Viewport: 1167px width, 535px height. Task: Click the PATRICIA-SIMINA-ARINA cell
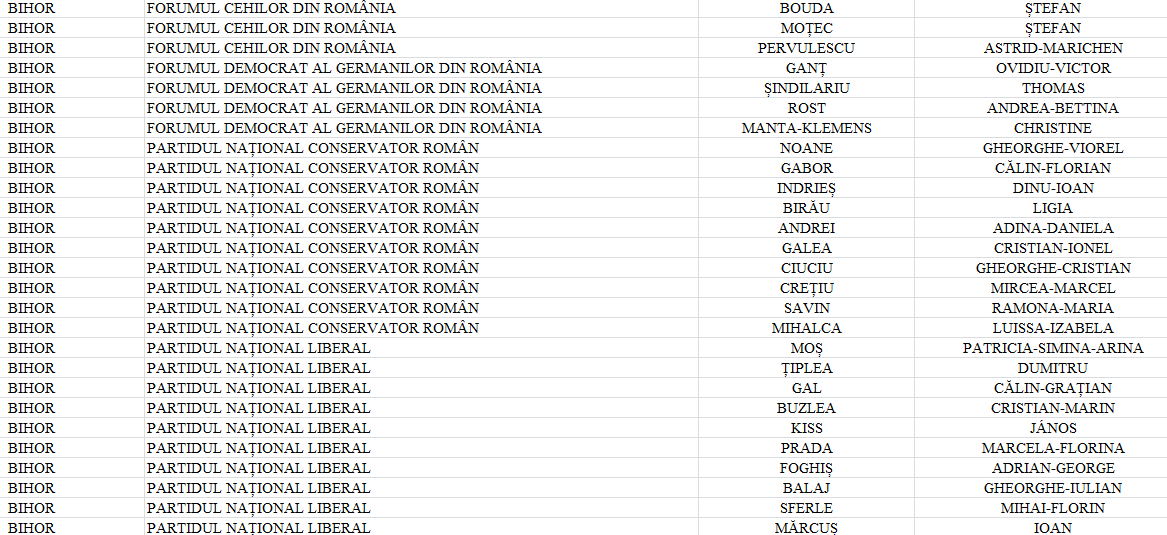coord(1053,348)
